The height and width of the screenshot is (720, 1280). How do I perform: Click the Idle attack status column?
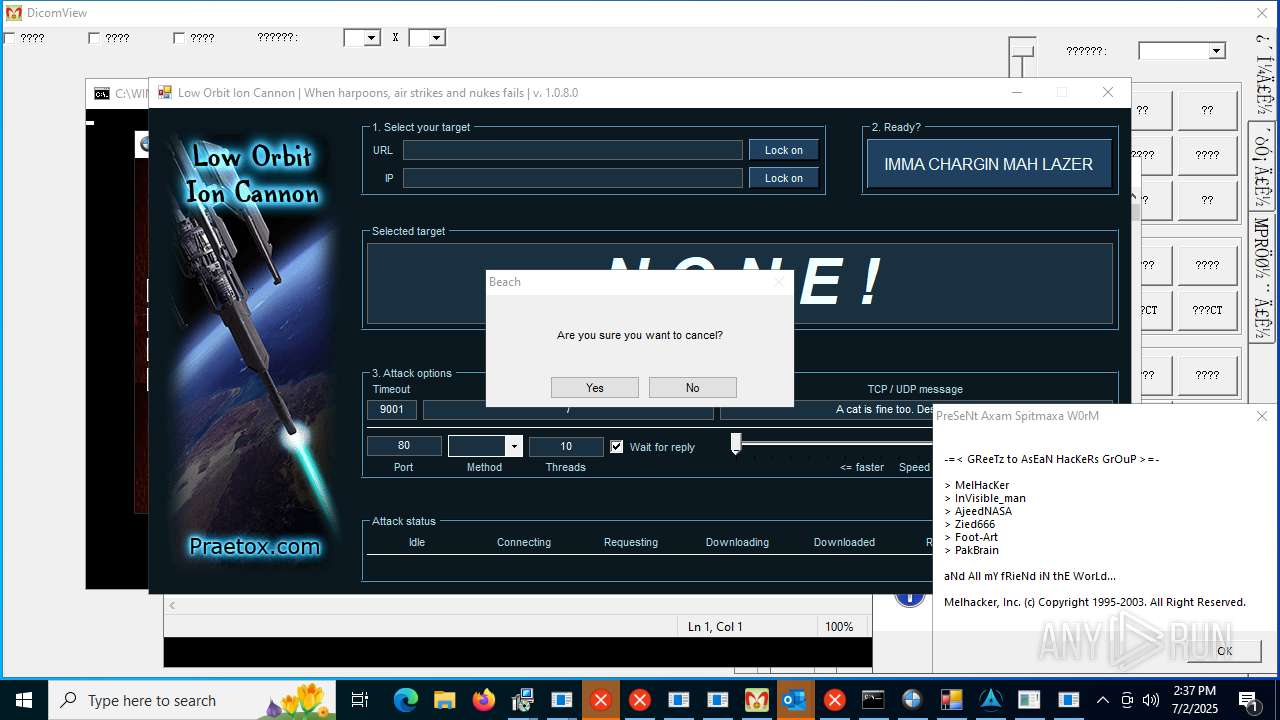click(417, 542)
